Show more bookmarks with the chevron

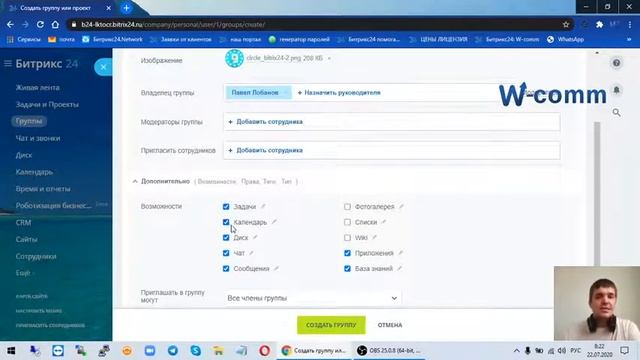(629, 40)
